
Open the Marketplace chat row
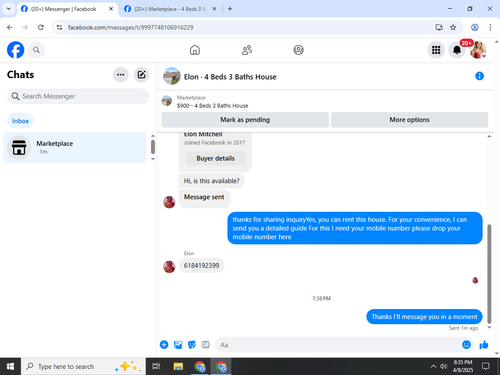pos(75,147)
